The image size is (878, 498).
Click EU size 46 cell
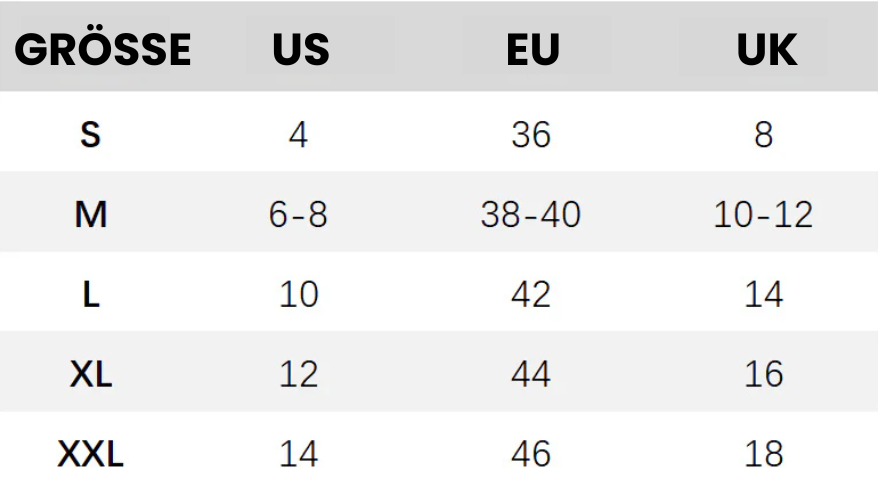[531, 454]
